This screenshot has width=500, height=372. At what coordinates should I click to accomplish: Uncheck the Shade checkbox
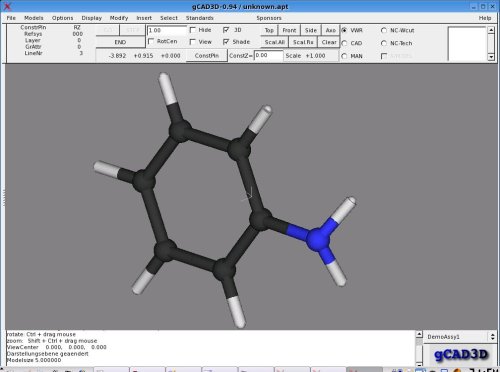(x=226, y=42)
